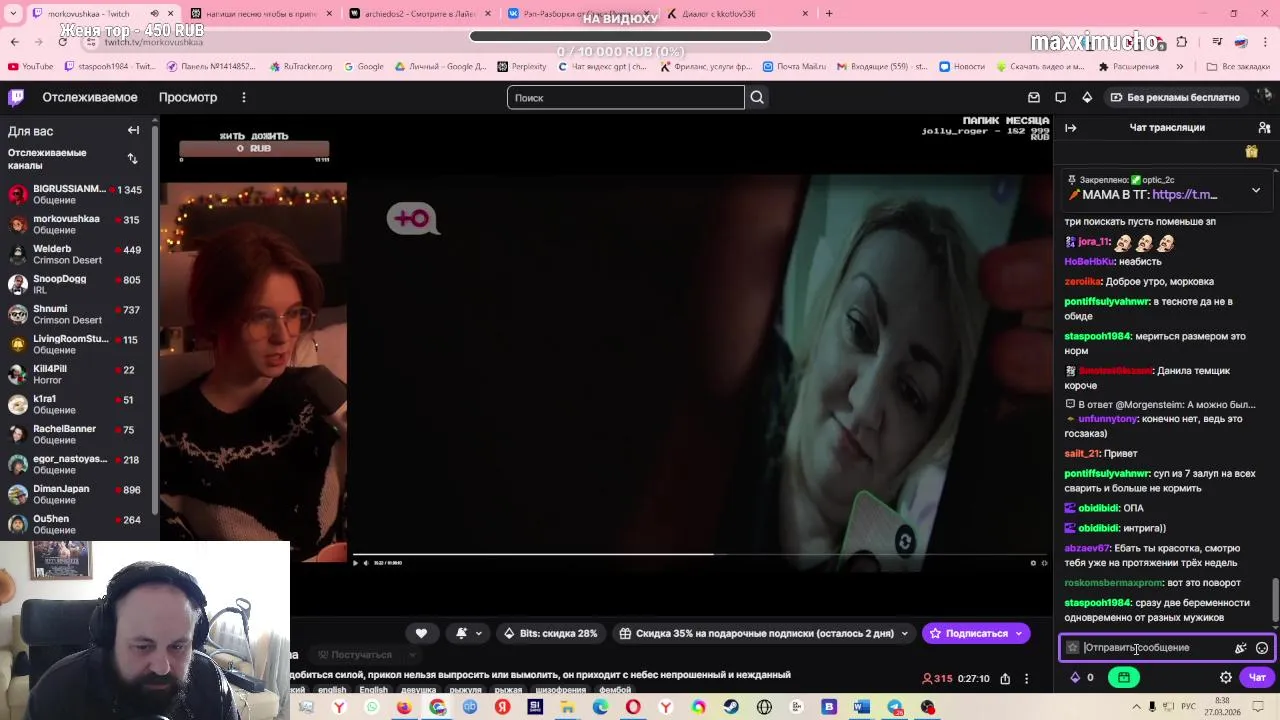Open YouTube bookmark in bookmarks bar
Screen dimensions: 1280x720
click(30, 67)
